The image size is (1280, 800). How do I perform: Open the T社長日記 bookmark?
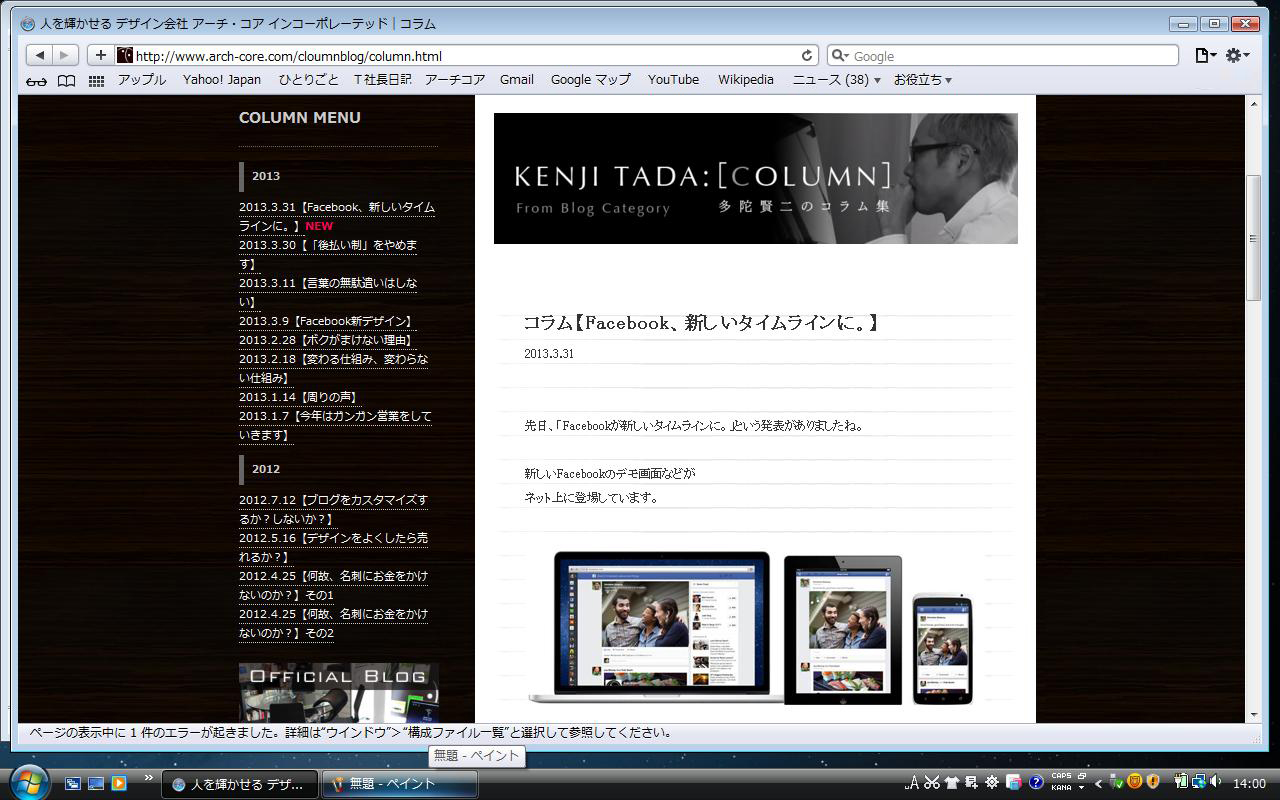pyautogui.click(x=382, y=80)
